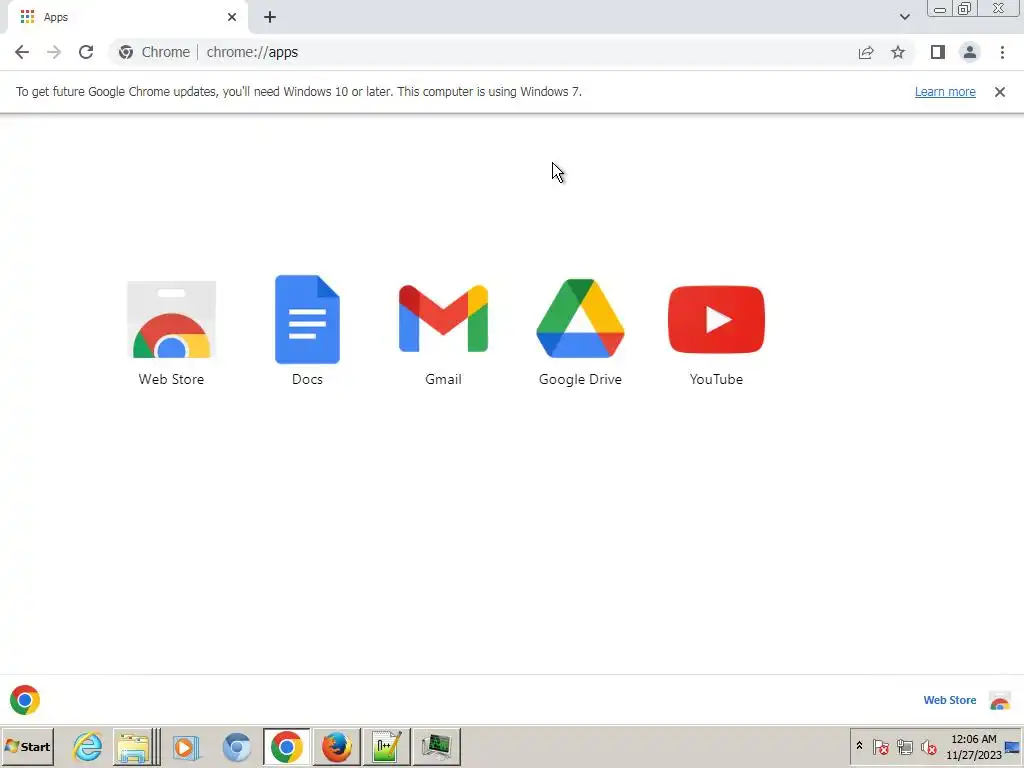Image resolution: width=1024 pixels, height=768 pixels.
Task: Open the Notepad++ taskbar icon
Action: click(387, 746)
